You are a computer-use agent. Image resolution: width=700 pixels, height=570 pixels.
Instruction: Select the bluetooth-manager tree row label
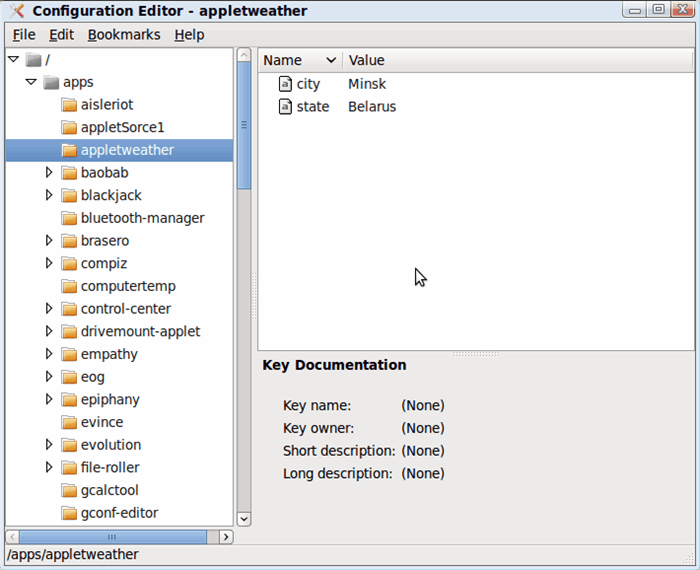click(x=142, y=218)
